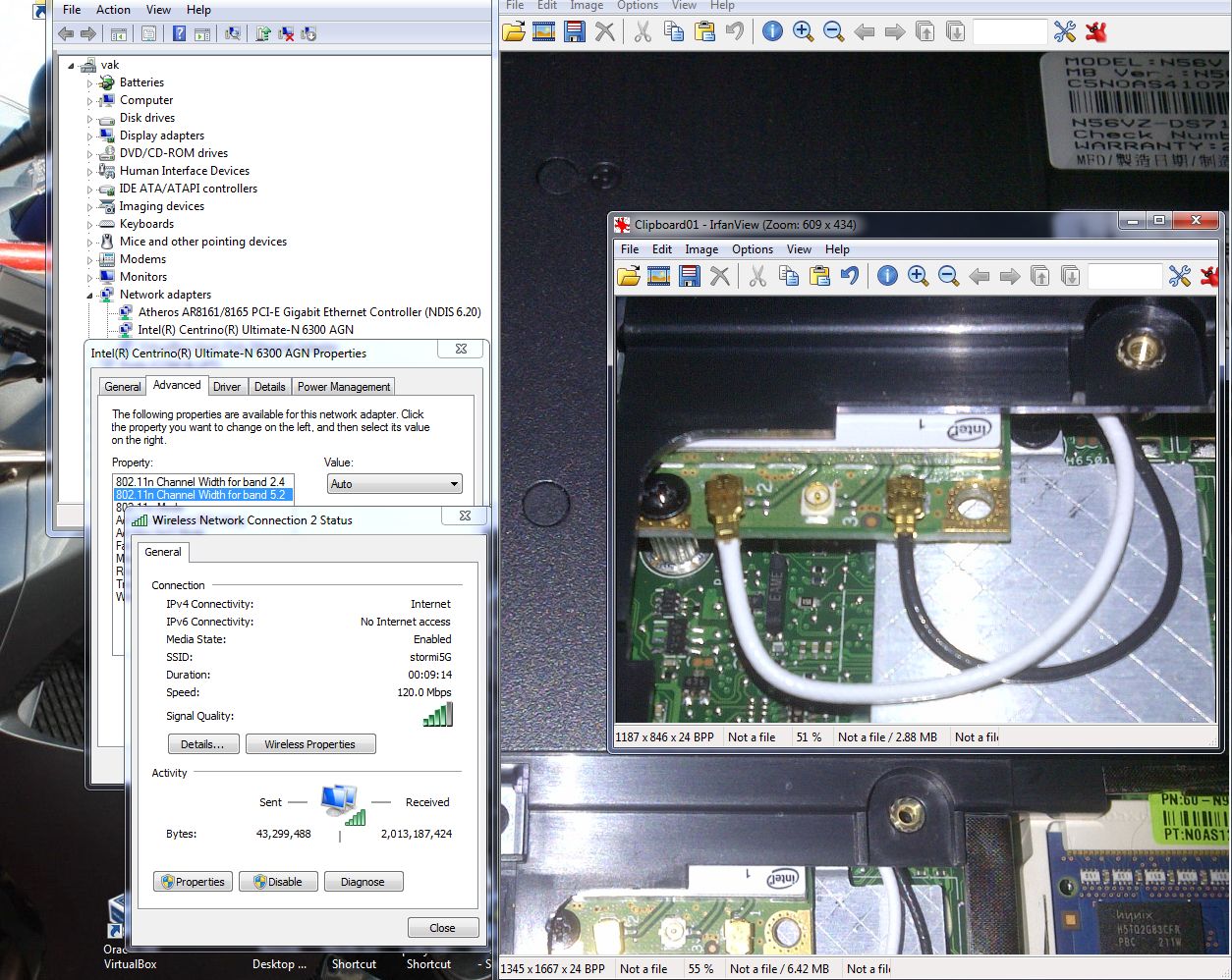Click status bar text 1187 x 846 x 24 BPP

coord(664,737)
